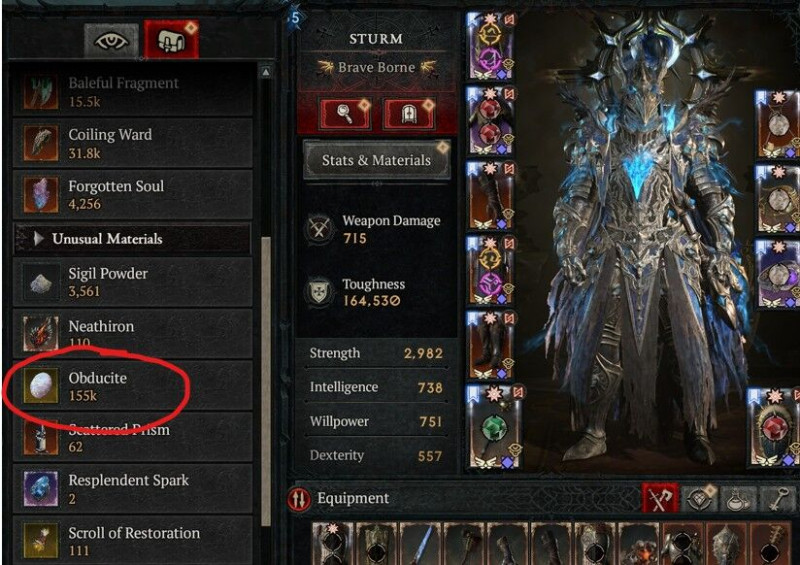
Task: Click the equipment swap arrows icon
Action: click(x=299, y=499)
